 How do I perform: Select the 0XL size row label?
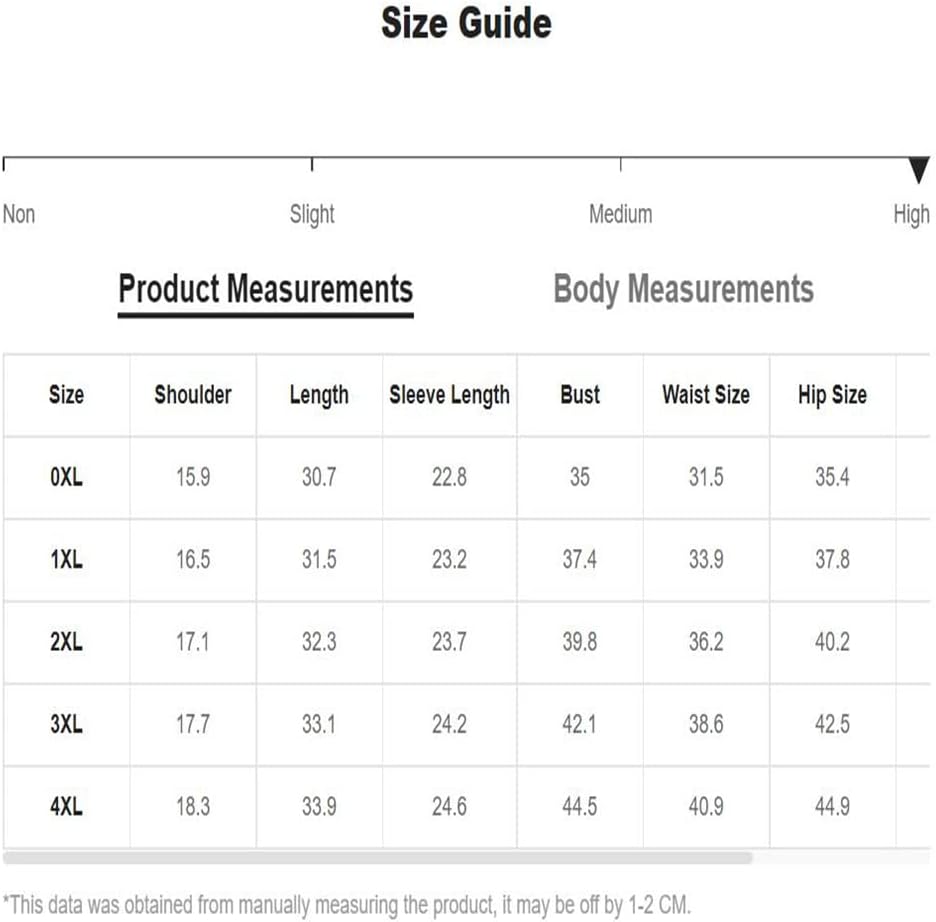pyautogui.click(x=66, y=478)
